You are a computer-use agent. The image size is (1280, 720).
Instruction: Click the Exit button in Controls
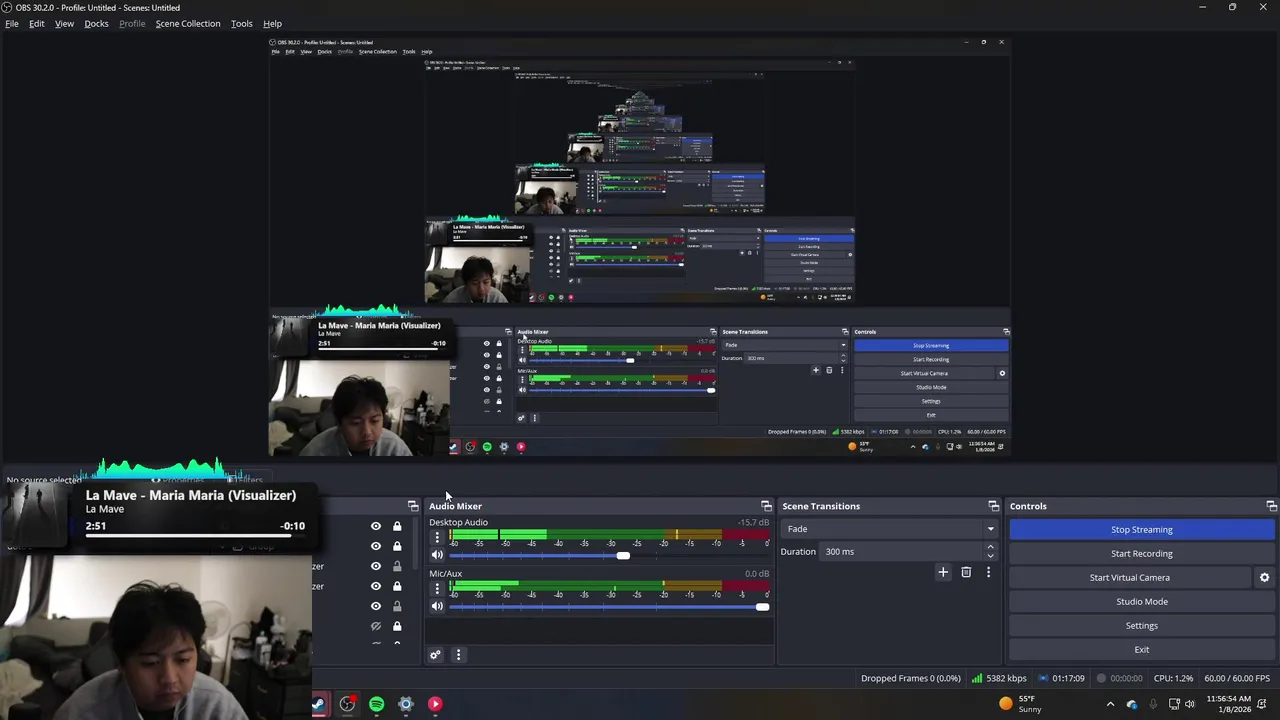coord(1141,649)
